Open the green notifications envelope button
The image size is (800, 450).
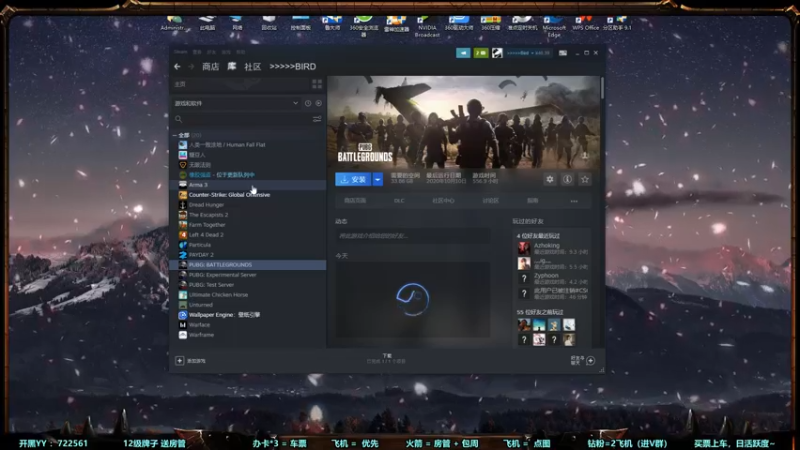[x=481, y=53]
